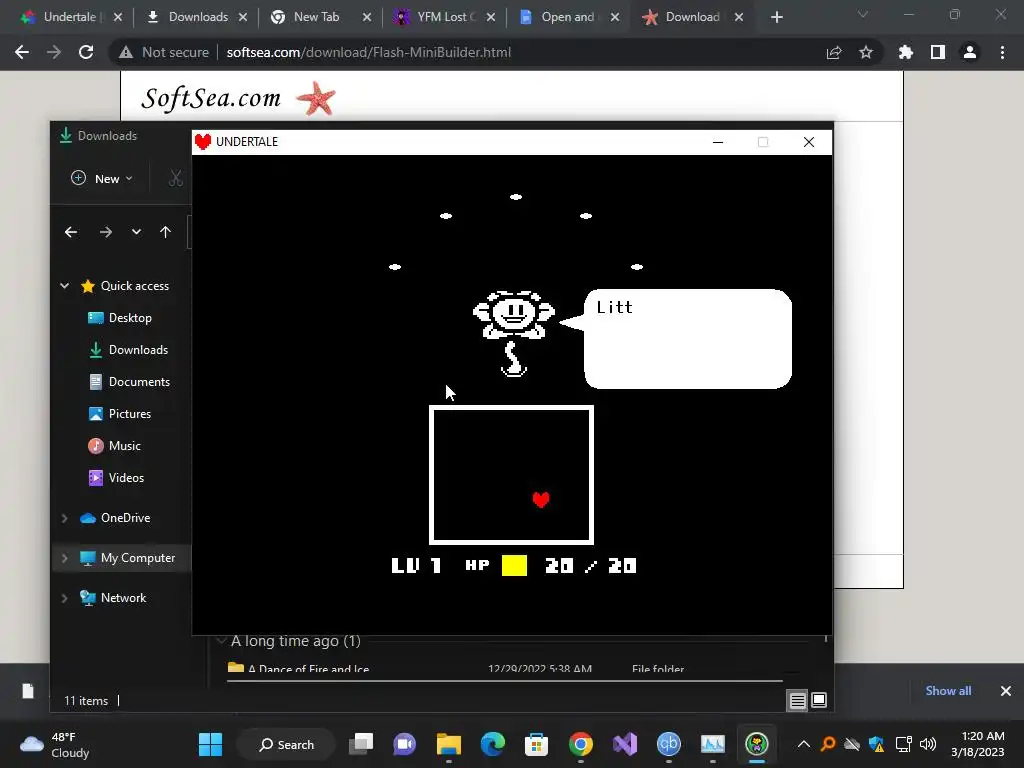Screen dimensions: 1024x768
Task: Open Microsoft Store from taskbar
Action: click(x=536, y=744)
